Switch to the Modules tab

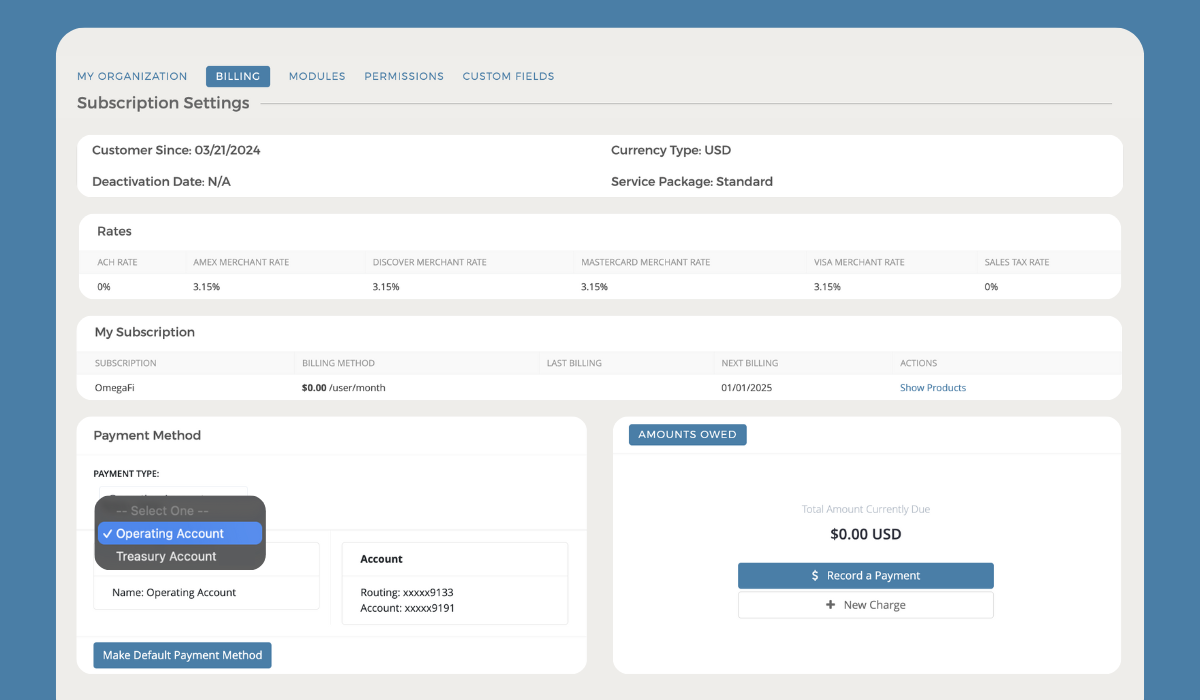pos(317,76)
